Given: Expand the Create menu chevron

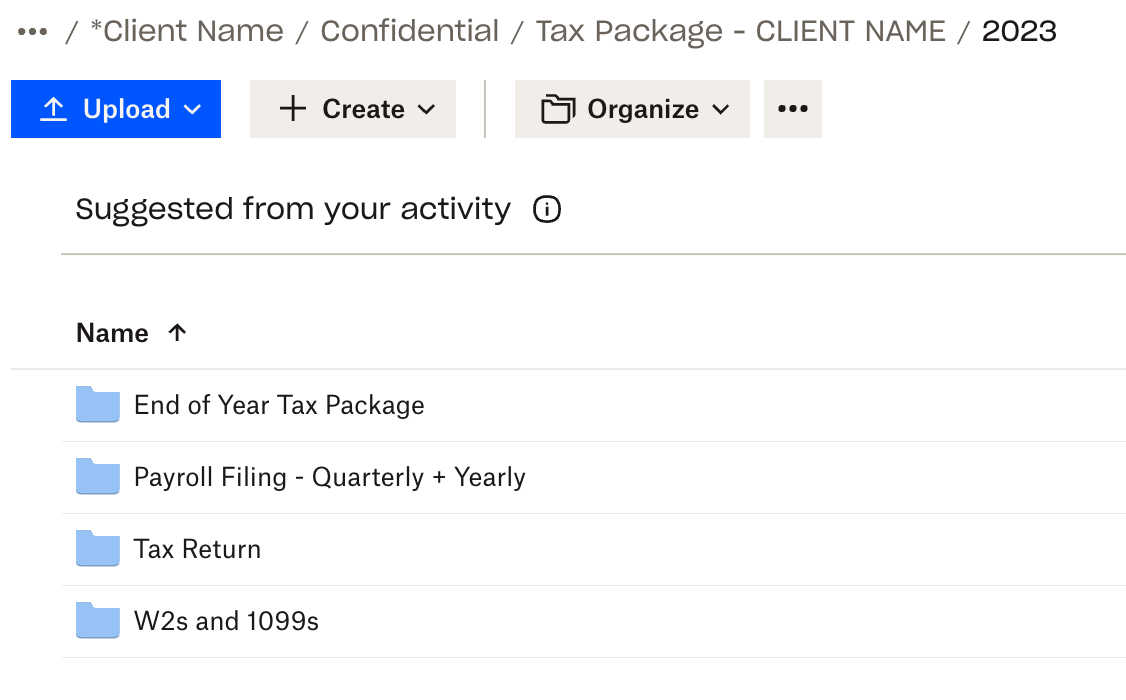Looking at the screenshot, I should click(426, 108).
